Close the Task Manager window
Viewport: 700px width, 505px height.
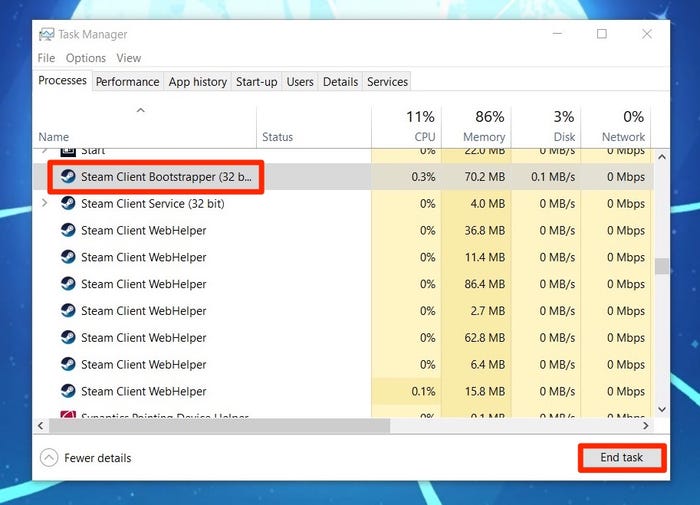(x=647, y=33)
